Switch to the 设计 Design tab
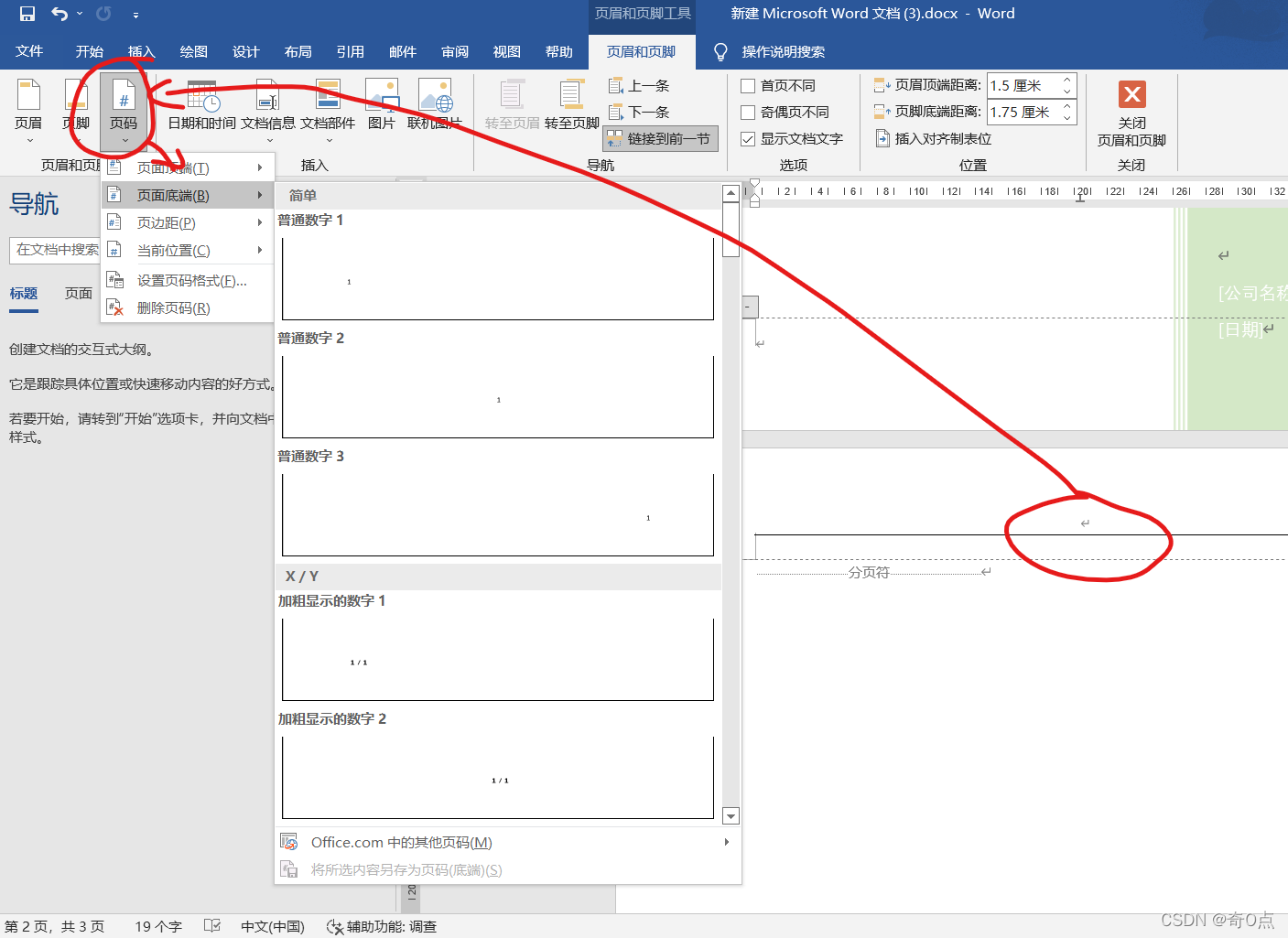 click(246, 51)
